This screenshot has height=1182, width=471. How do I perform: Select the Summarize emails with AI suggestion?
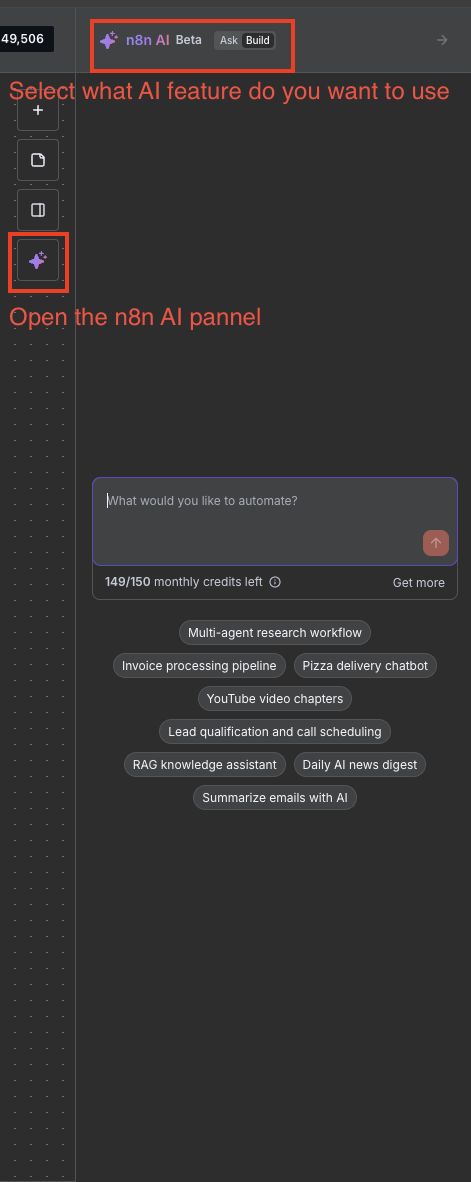click(275, 798)
